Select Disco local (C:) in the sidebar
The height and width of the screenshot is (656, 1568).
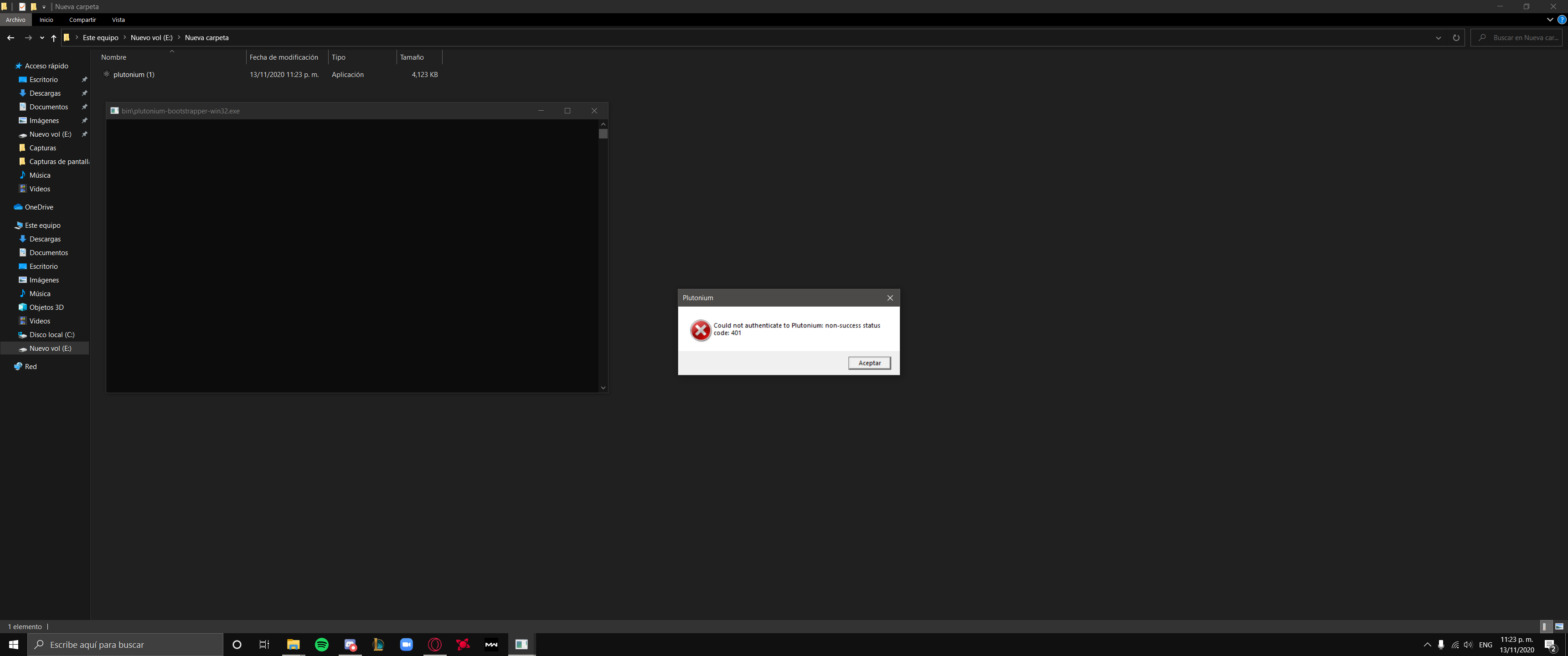tap(52, 335)
